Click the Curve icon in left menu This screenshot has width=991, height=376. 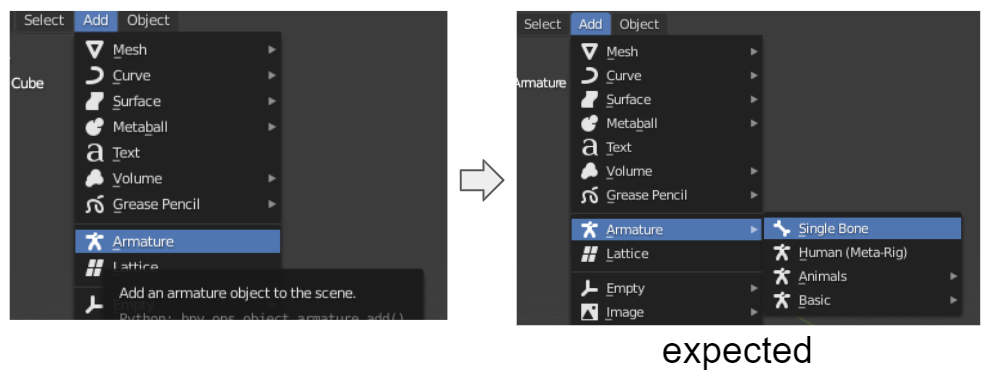pos(94,75)
